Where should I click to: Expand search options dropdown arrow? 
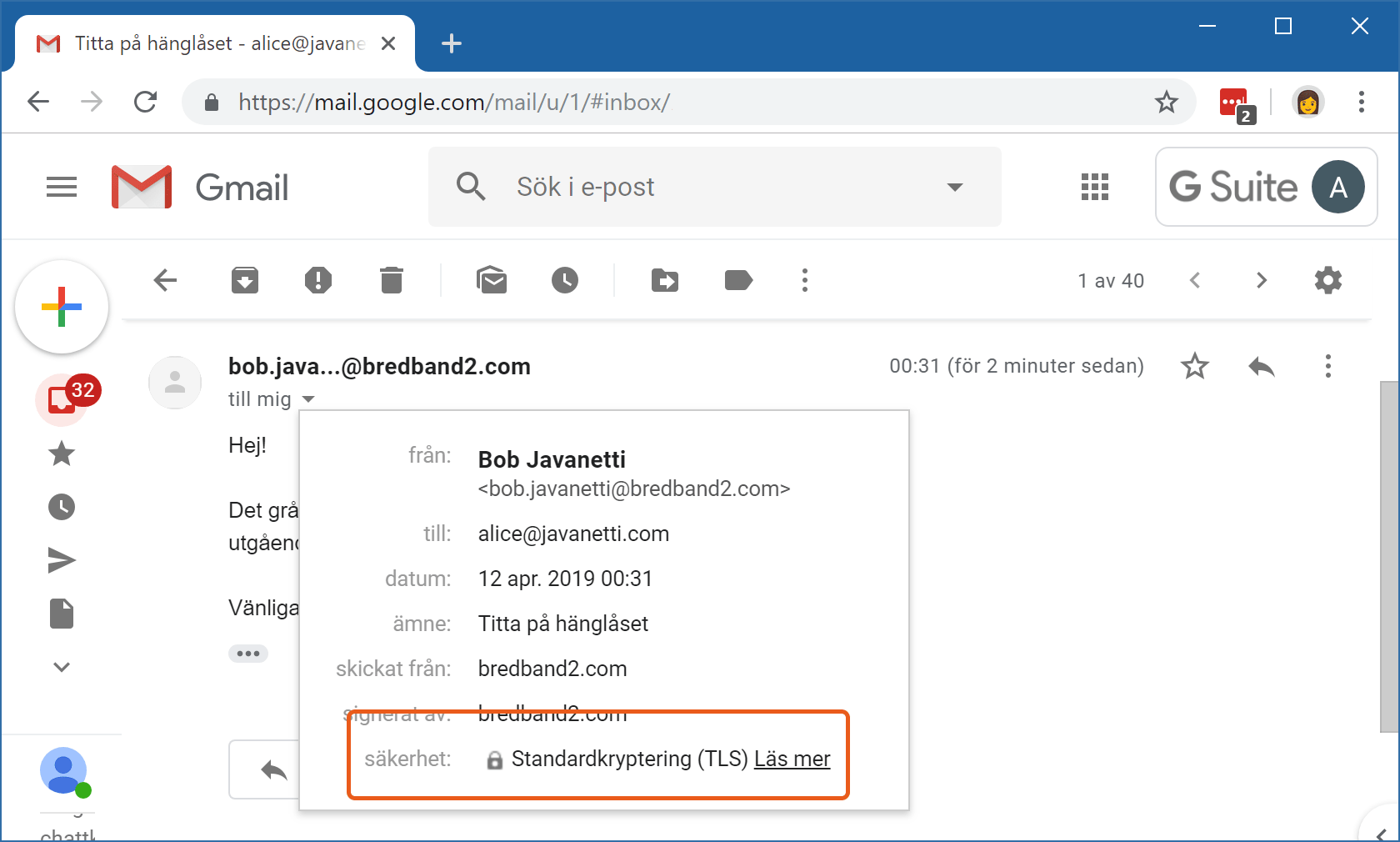pyautogui.click(x=955, y=187)
